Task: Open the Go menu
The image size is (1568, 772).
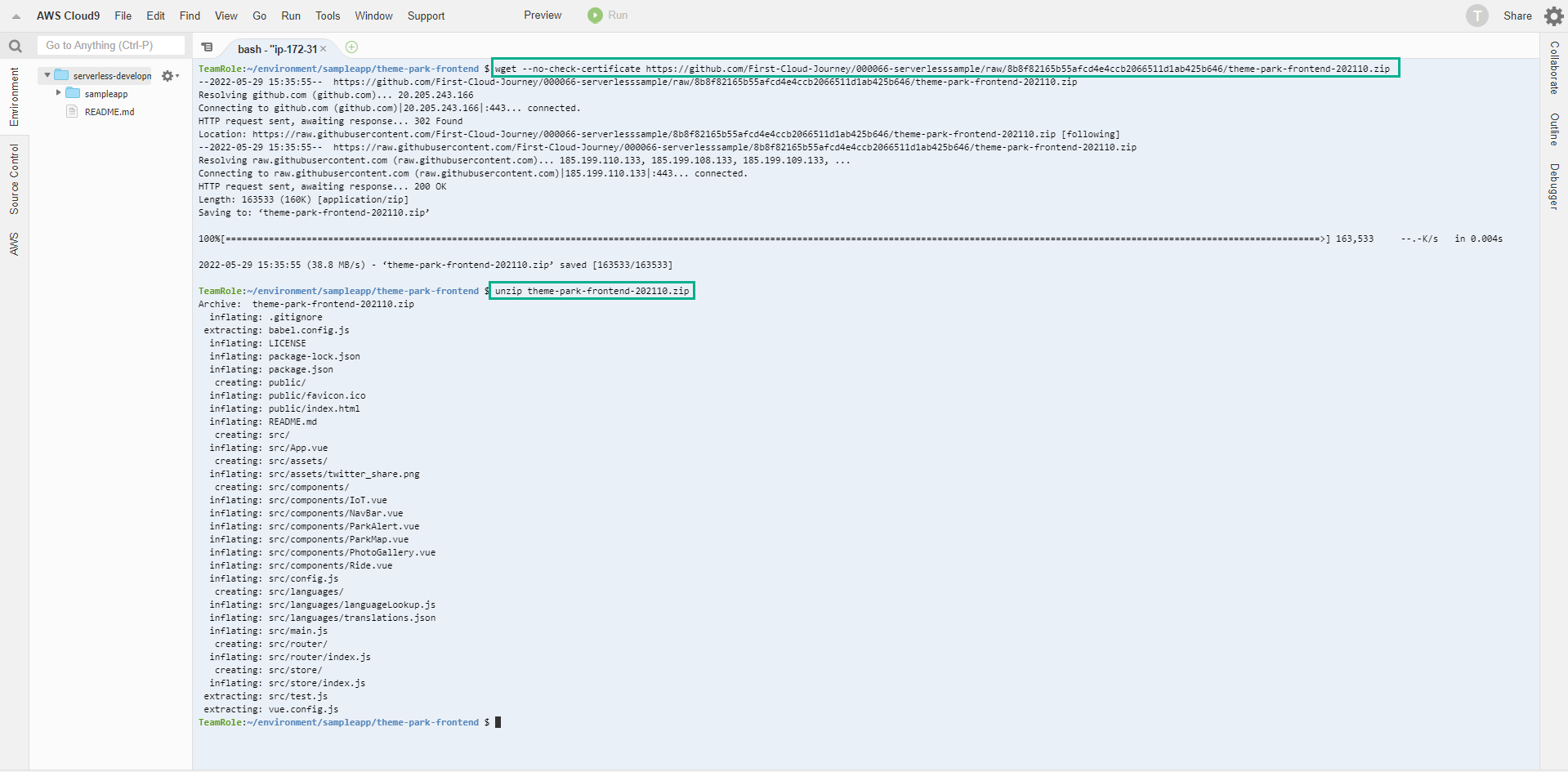Action: click(259, 16)
